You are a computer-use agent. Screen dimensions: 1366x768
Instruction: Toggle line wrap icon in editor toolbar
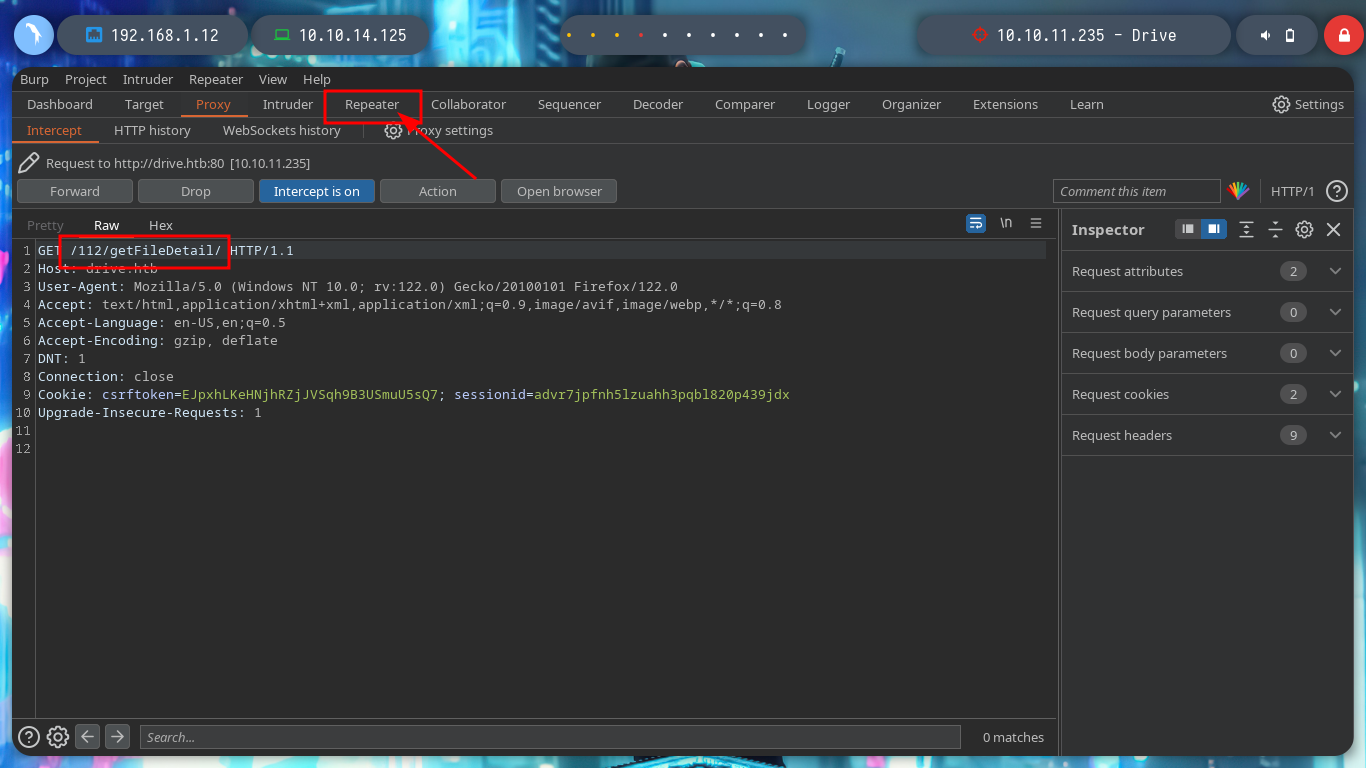[x=976, y=223]
